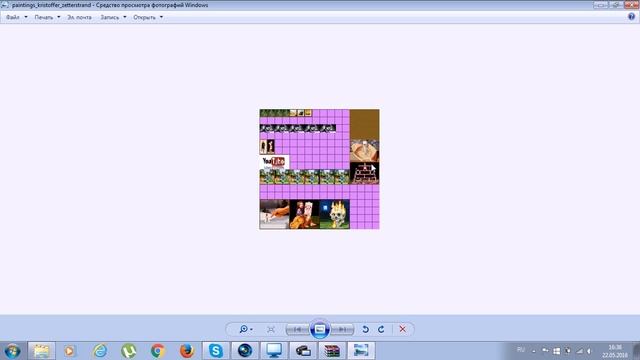The height and width of the screenshot is (360, 640).
Task: Expand the Открыть dropdown arrow
Action: point(161,17)
